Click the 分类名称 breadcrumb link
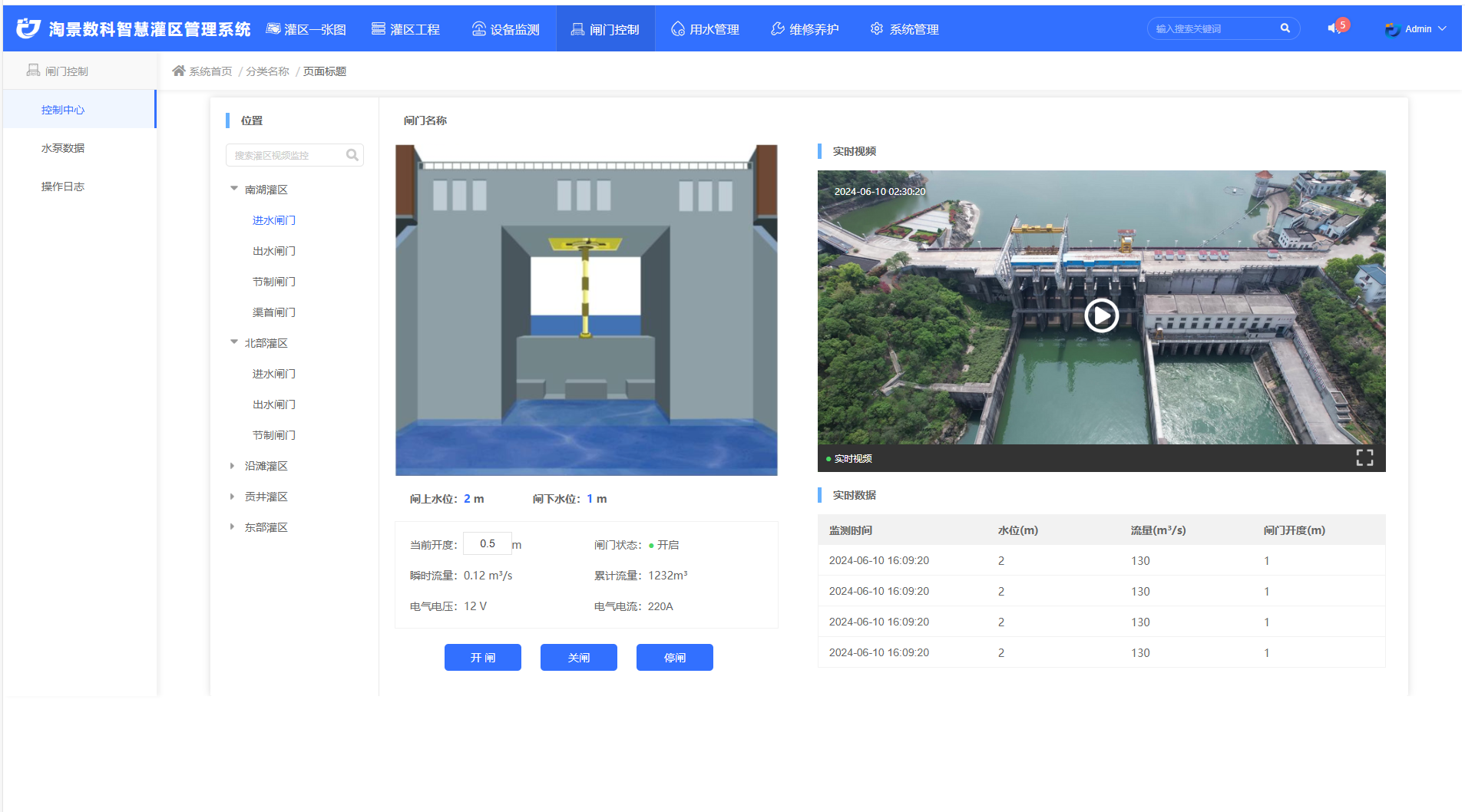1465x812 pixels. 268,71
